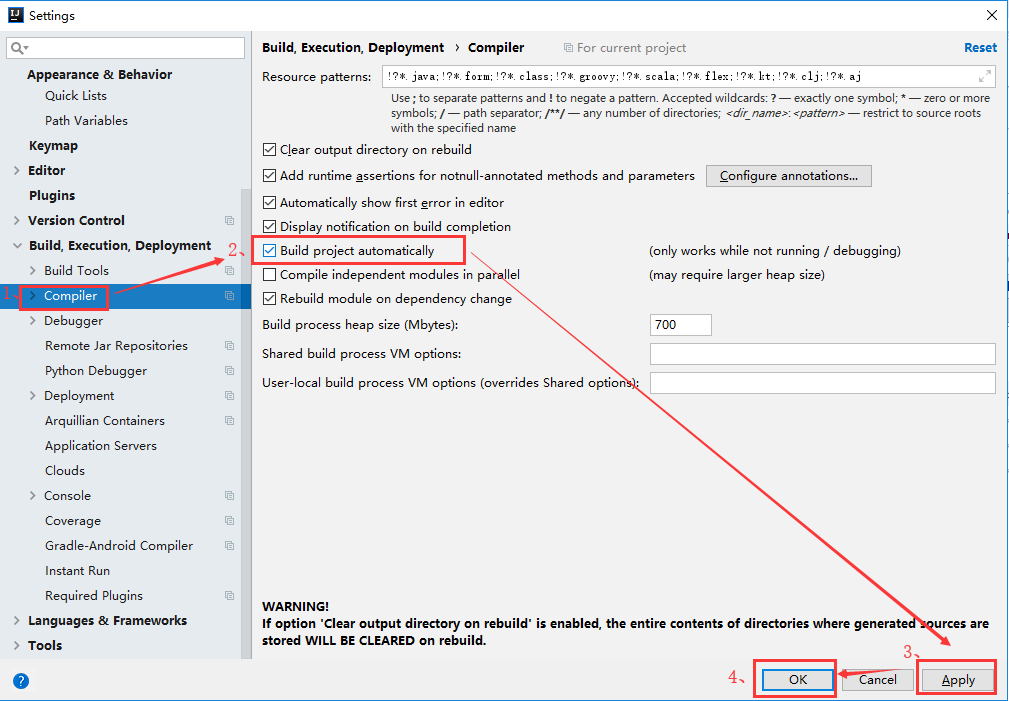
Task: Click the settings search field
Action: point(125,48)
